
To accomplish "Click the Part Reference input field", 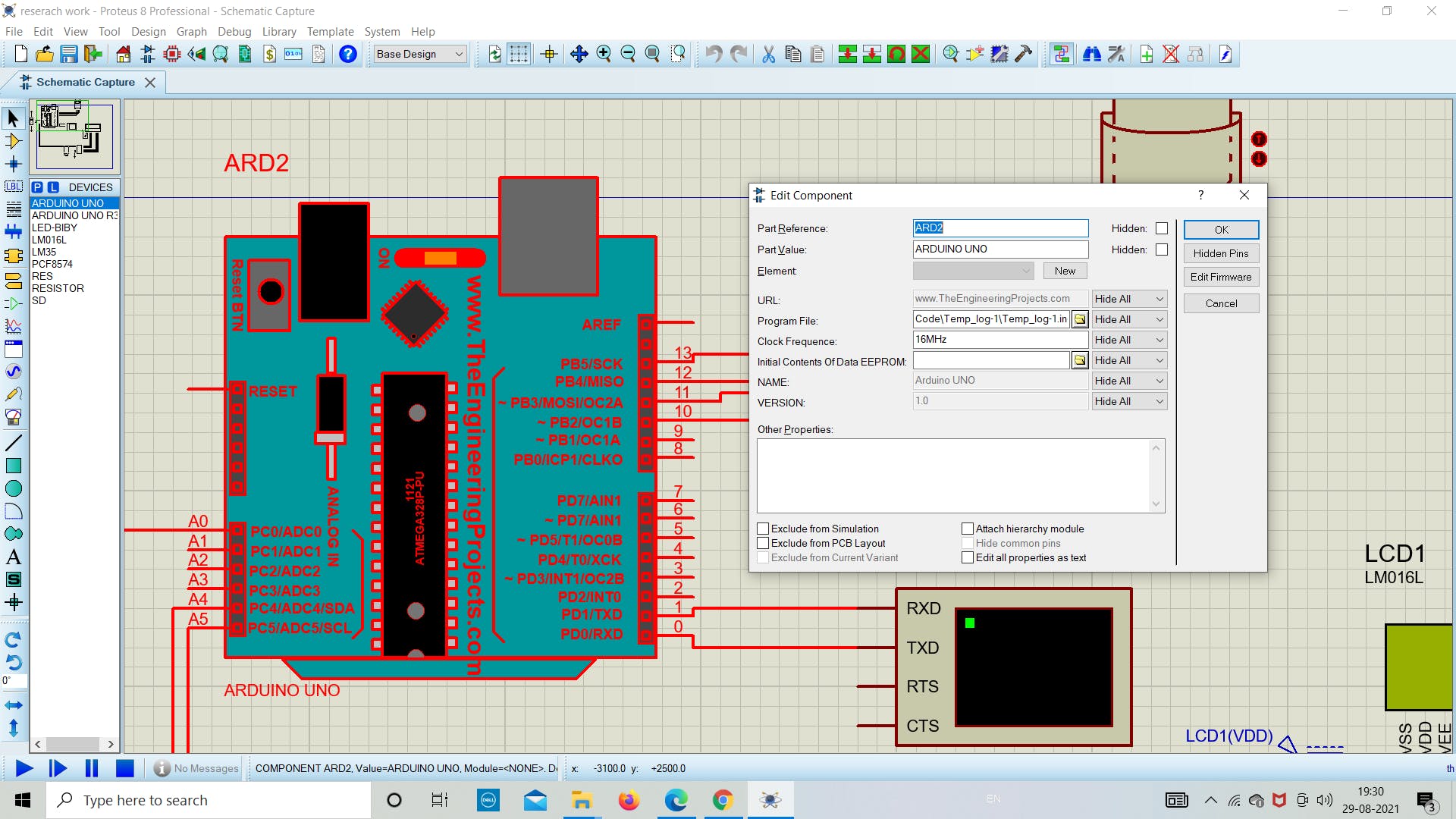I will tap(1000, 227).
